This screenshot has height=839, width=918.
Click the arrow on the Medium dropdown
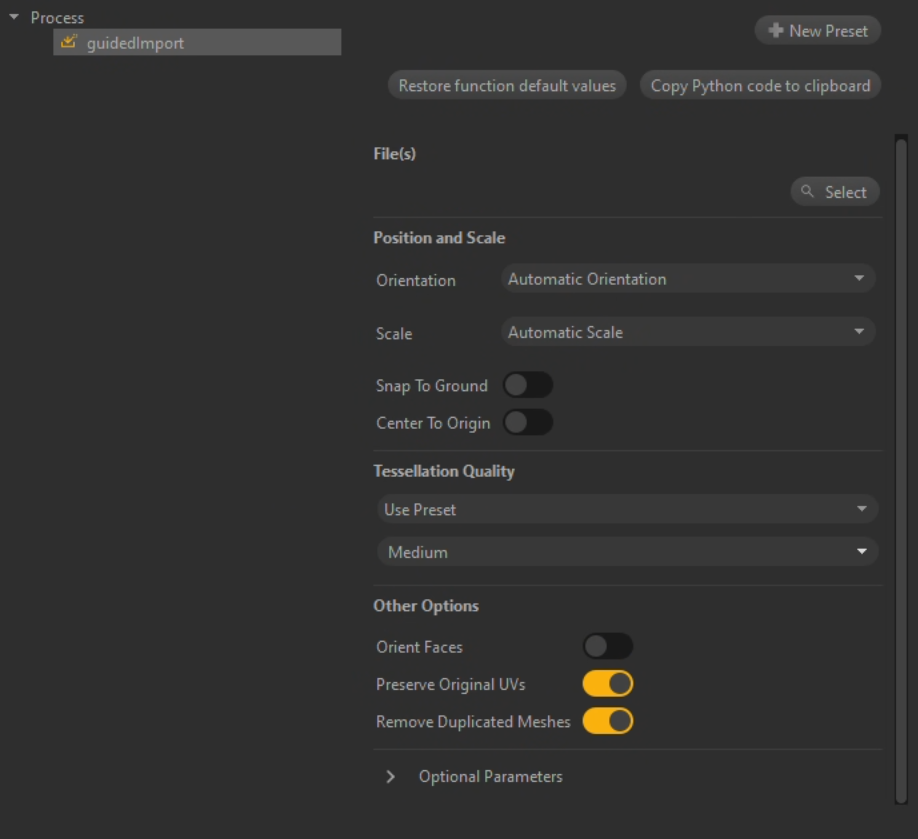click(x=861, y=551)
